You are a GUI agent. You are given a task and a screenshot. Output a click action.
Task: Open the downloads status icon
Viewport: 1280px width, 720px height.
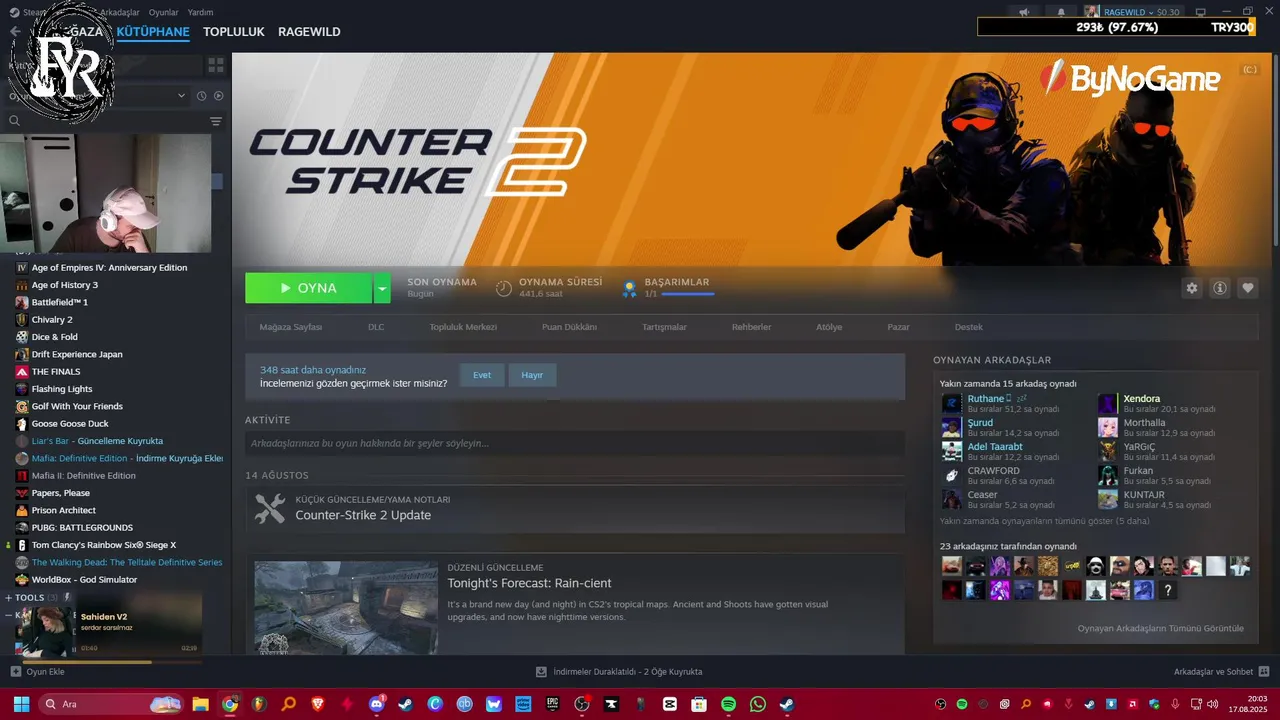tap(541, 672)
